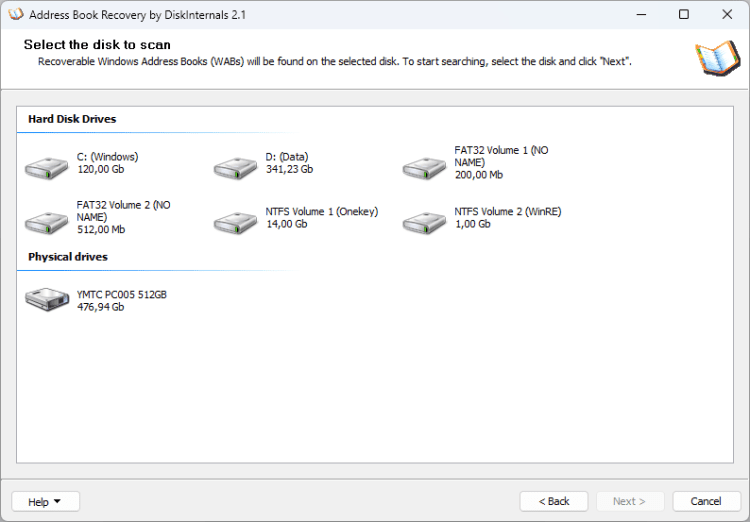Click the Hard Disk Drives section header
The image size is (750, 522).
point(72,119)
